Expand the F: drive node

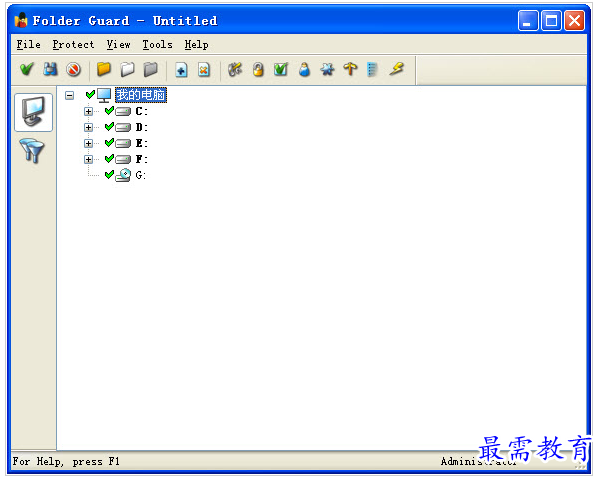click(x=88, y=159)
